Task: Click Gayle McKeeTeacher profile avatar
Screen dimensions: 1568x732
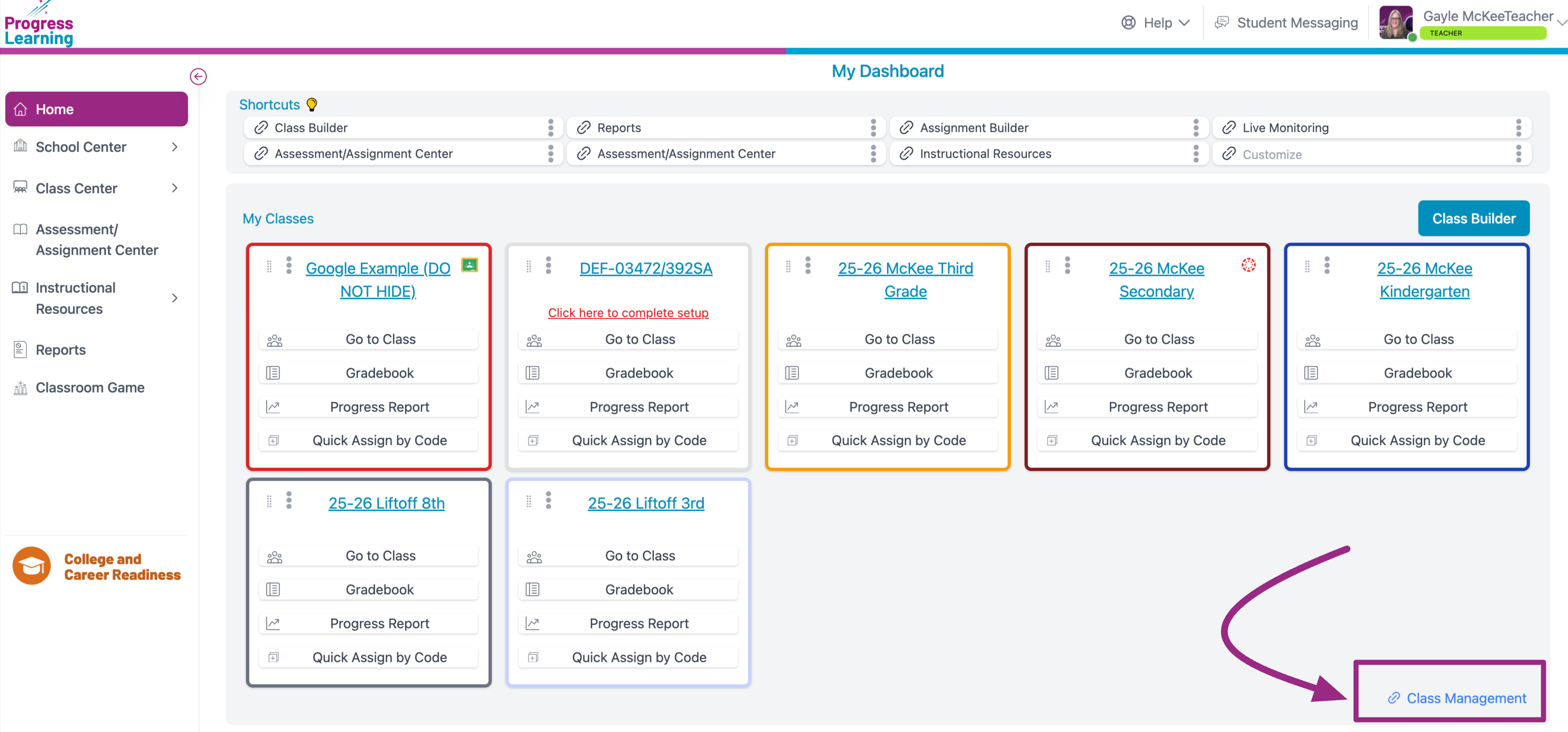Action: tap(1396, 23)
